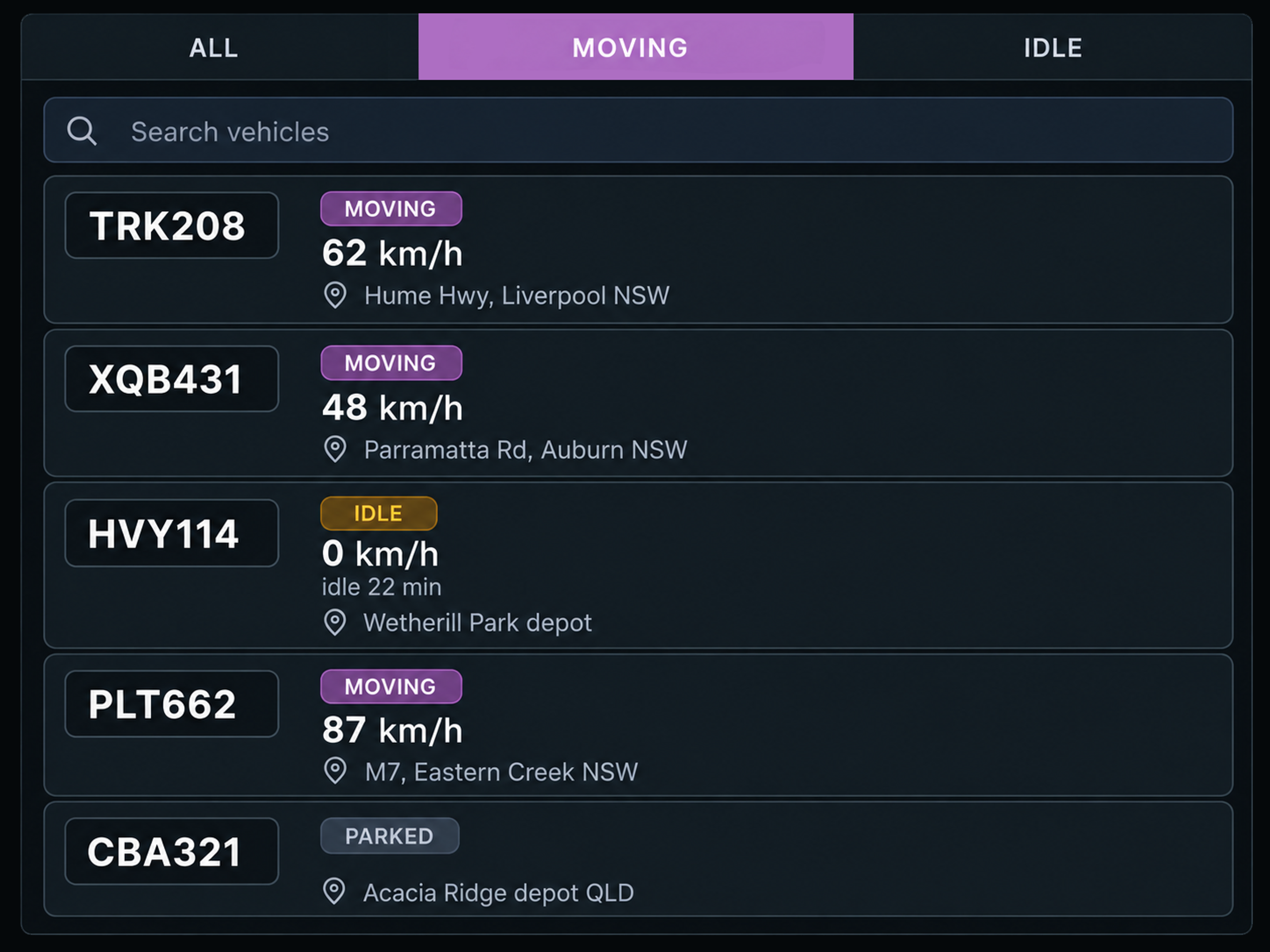Click 'Wetherill Park depot' location text
Screen dimensions: 1270x952
478,623
